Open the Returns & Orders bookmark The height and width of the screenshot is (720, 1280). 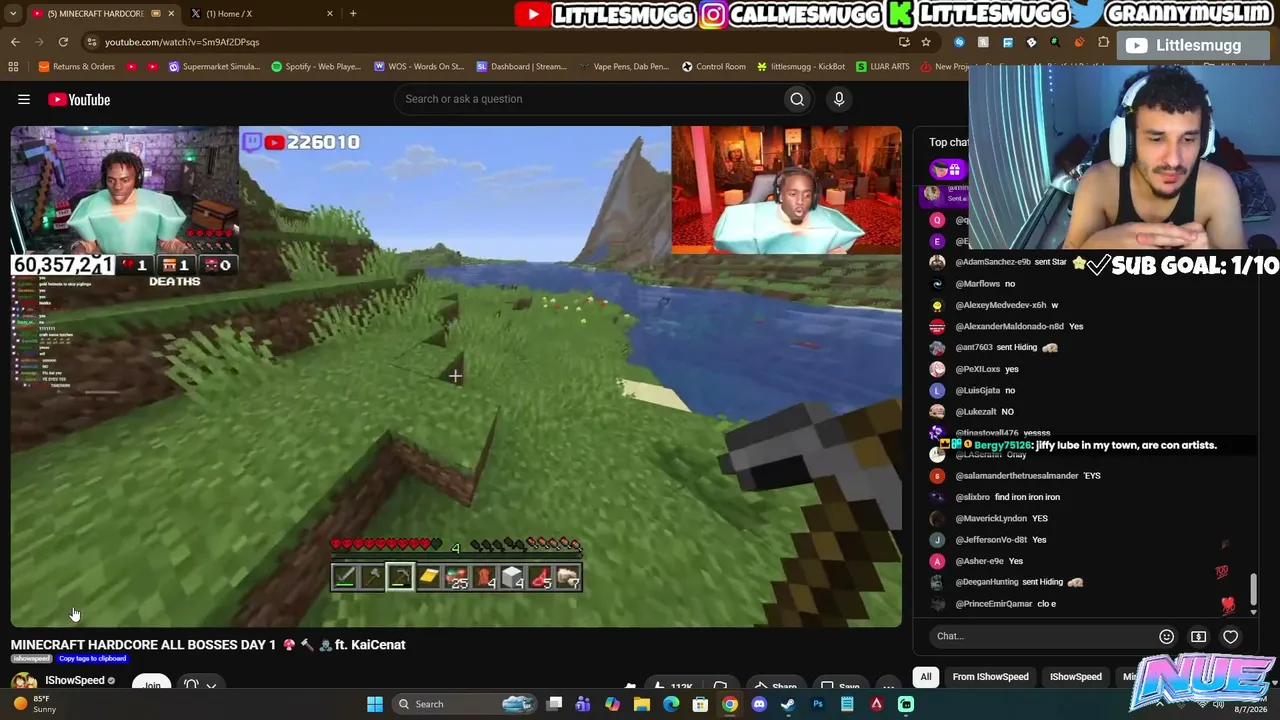pyautogui.click(x=77, y=67)
